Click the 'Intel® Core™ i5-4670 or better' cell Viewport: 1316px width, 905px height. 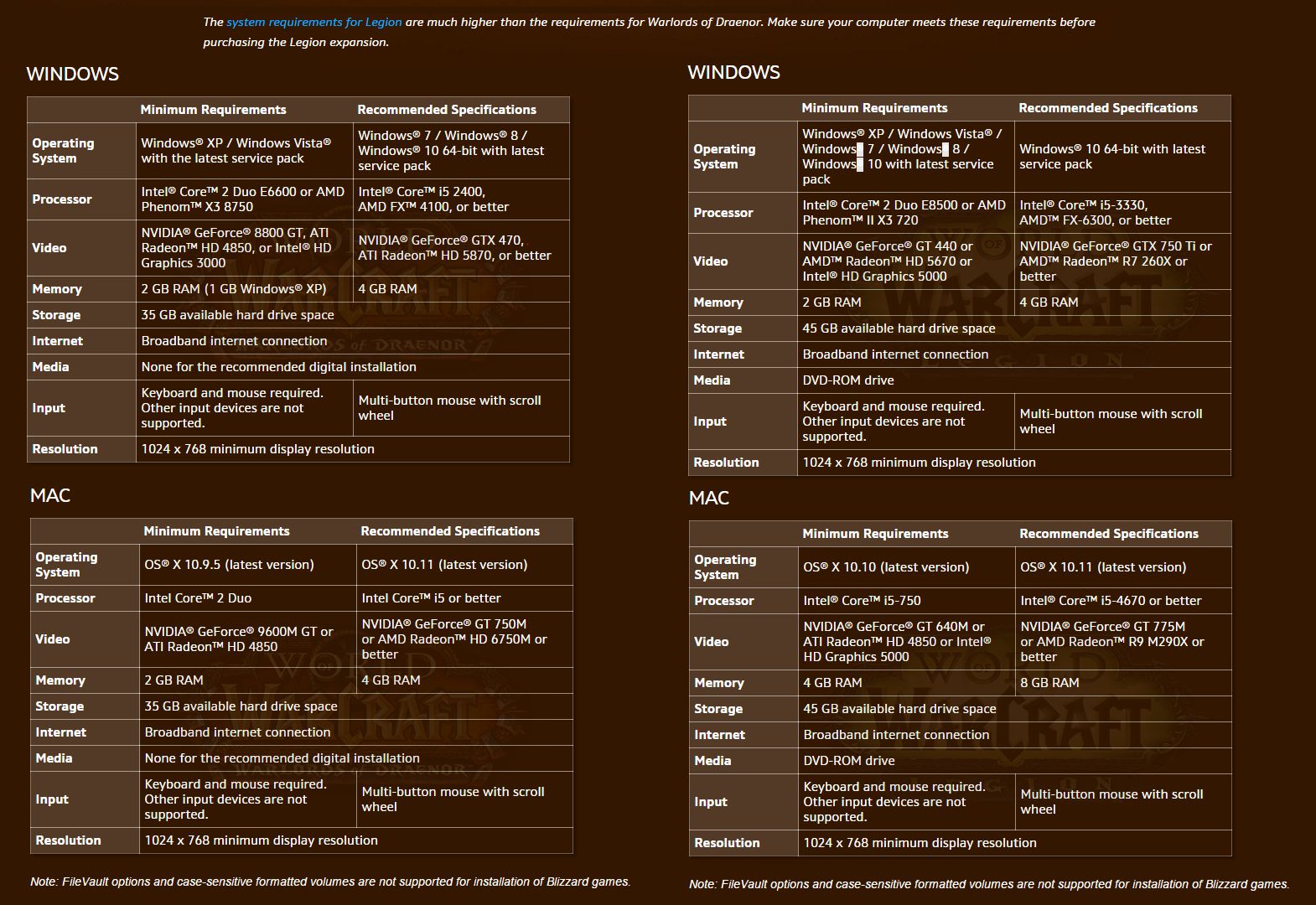1123,601
